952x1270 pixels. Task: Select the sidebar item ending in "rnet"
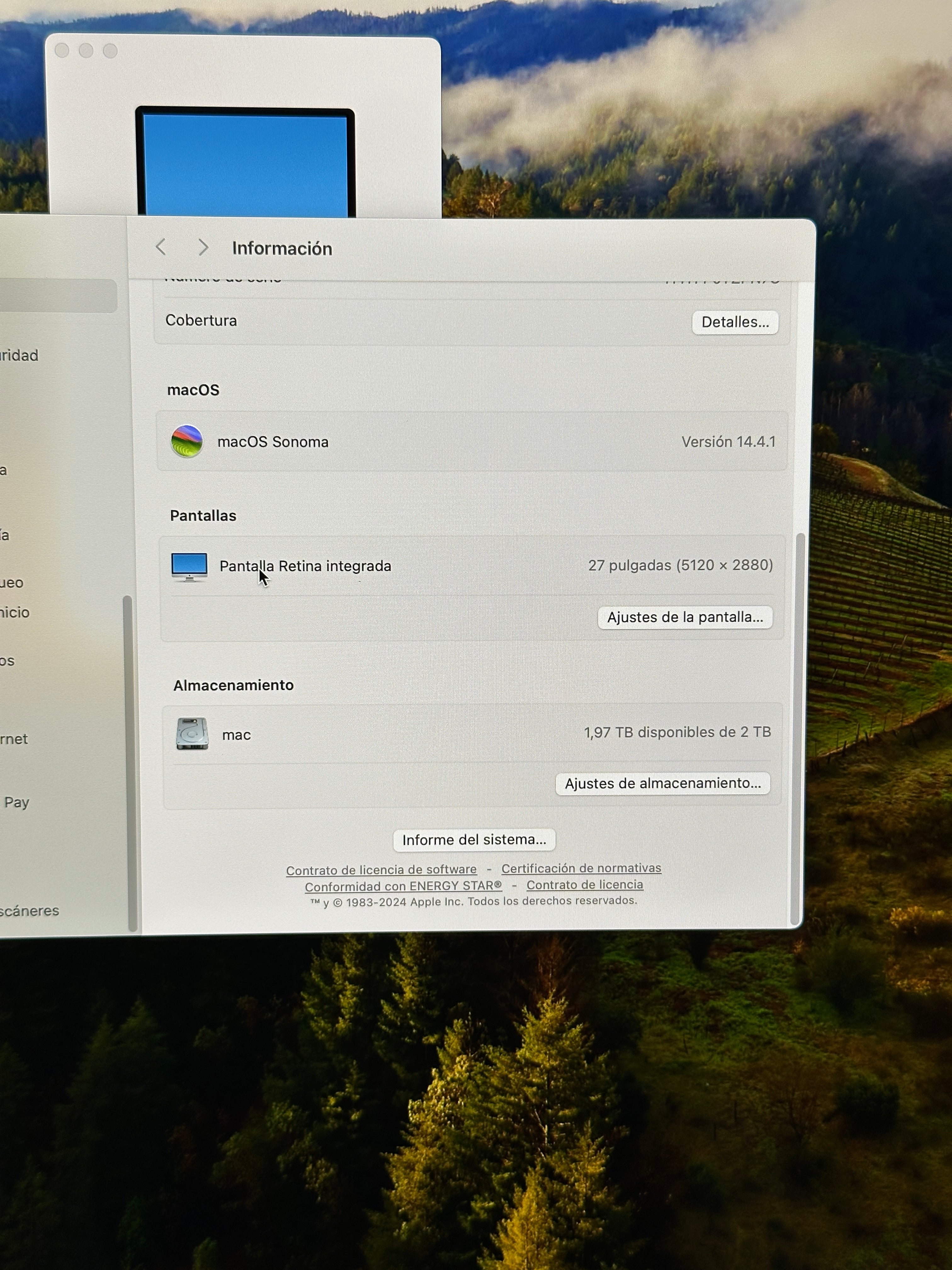pyautogui.click(x=14, y=739)
